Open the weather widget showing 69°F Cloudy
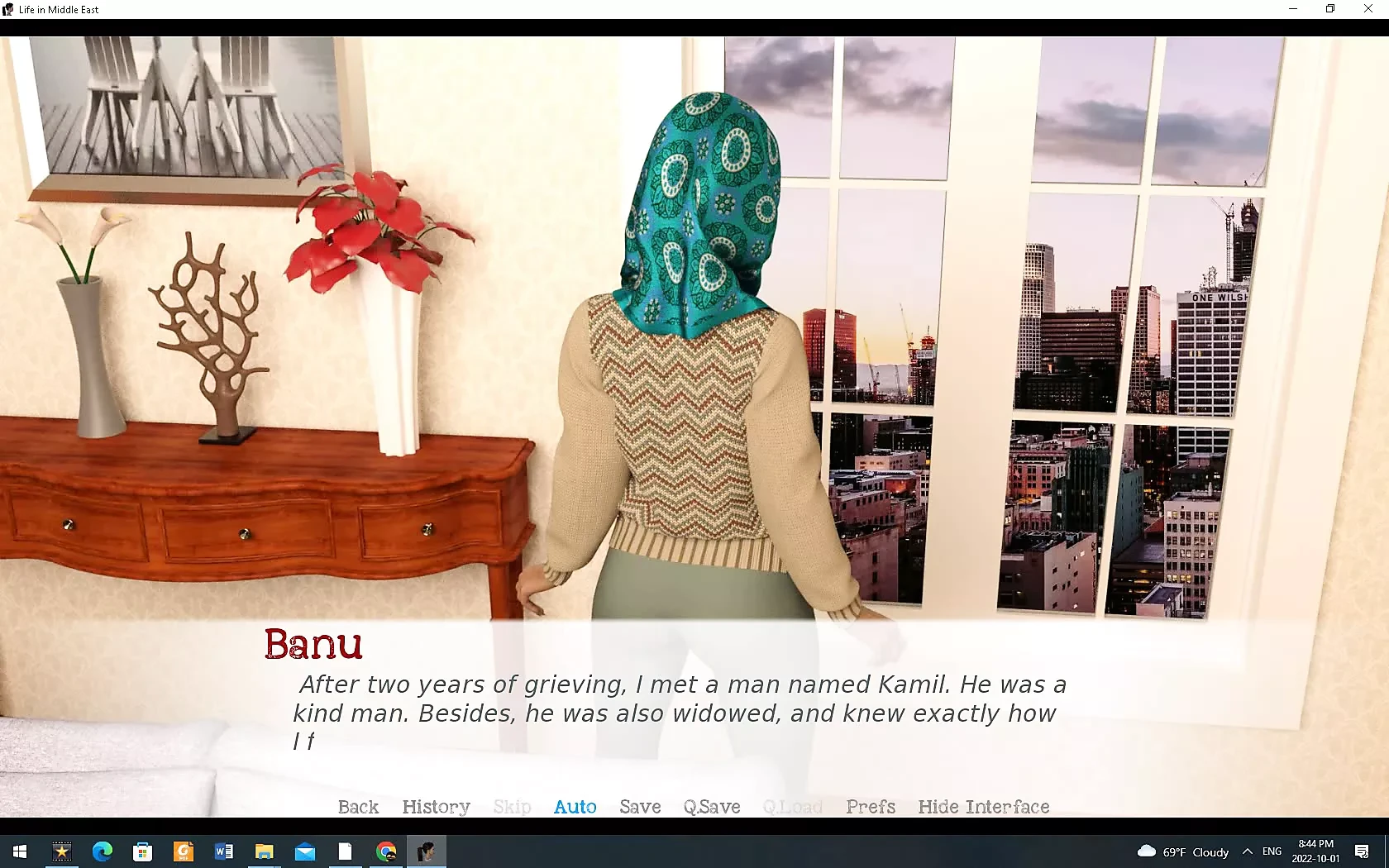 [x=1183, y=851]
